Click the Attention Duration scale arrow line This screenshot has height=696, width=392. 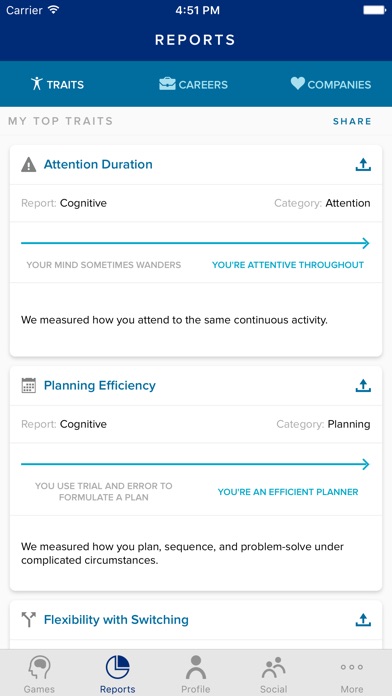coord(195,243)
